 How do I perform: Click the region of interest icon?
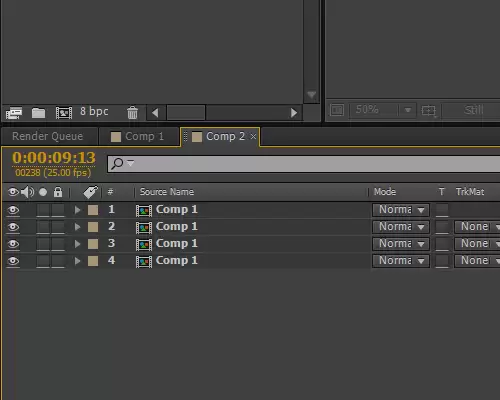429,110
